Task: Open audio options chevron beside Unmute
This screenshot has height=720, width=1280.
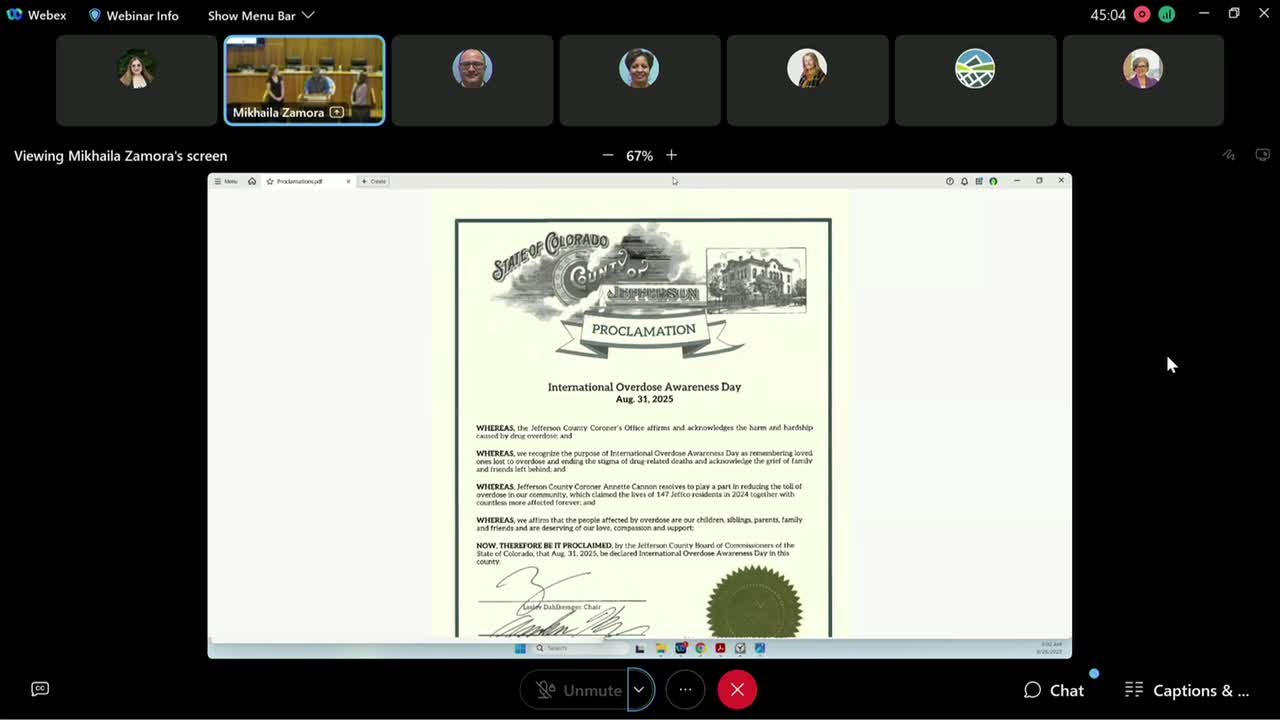Action: click(x=638, y=690)
